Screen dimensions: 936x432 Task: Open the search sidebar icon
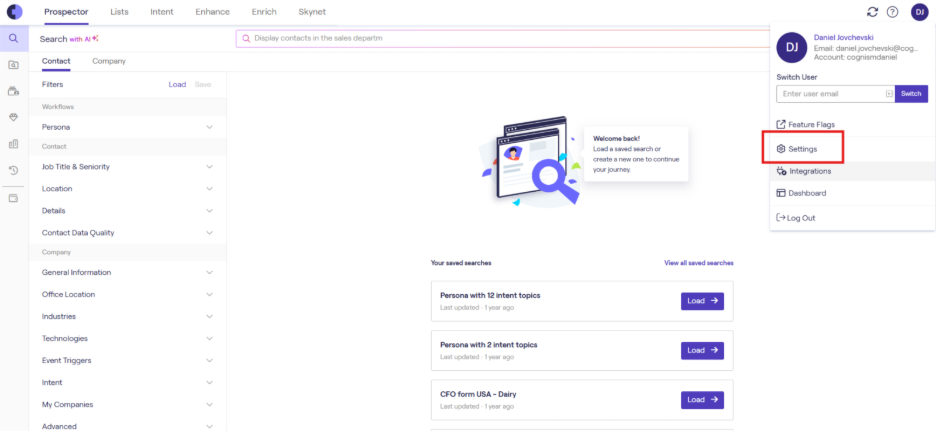[x=14, y=38]
